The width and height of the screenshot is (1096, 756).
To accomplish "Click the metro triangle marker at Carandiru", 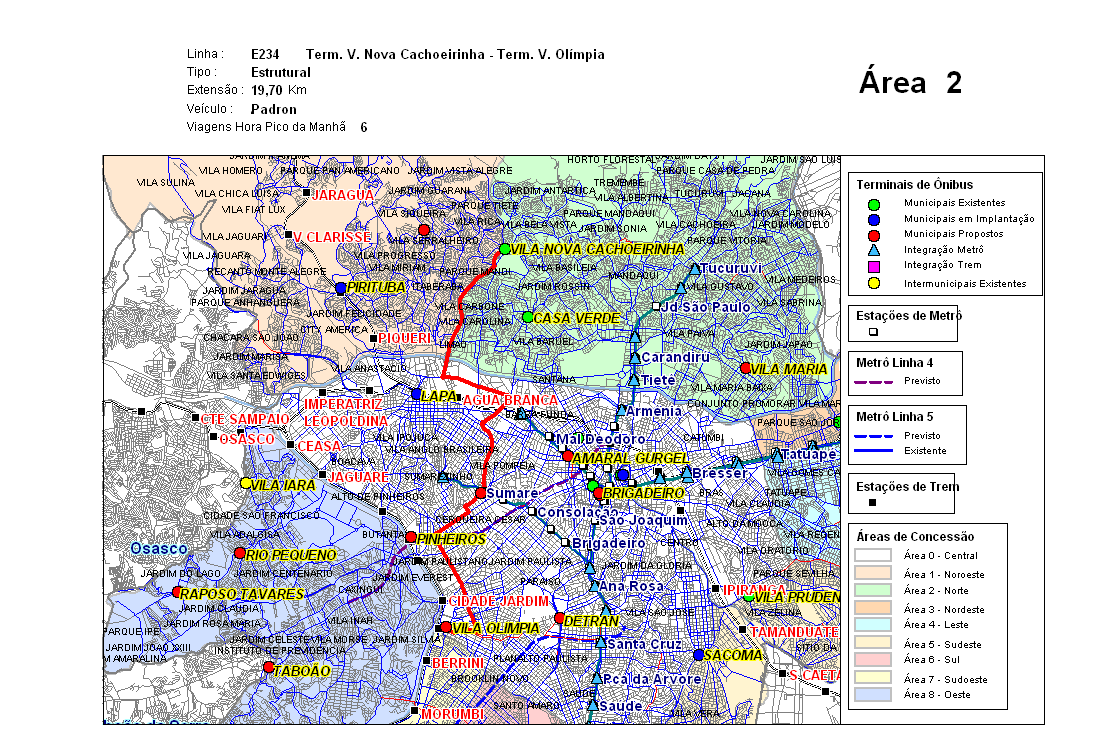I will pyautogui.click(x=635, y=358).
